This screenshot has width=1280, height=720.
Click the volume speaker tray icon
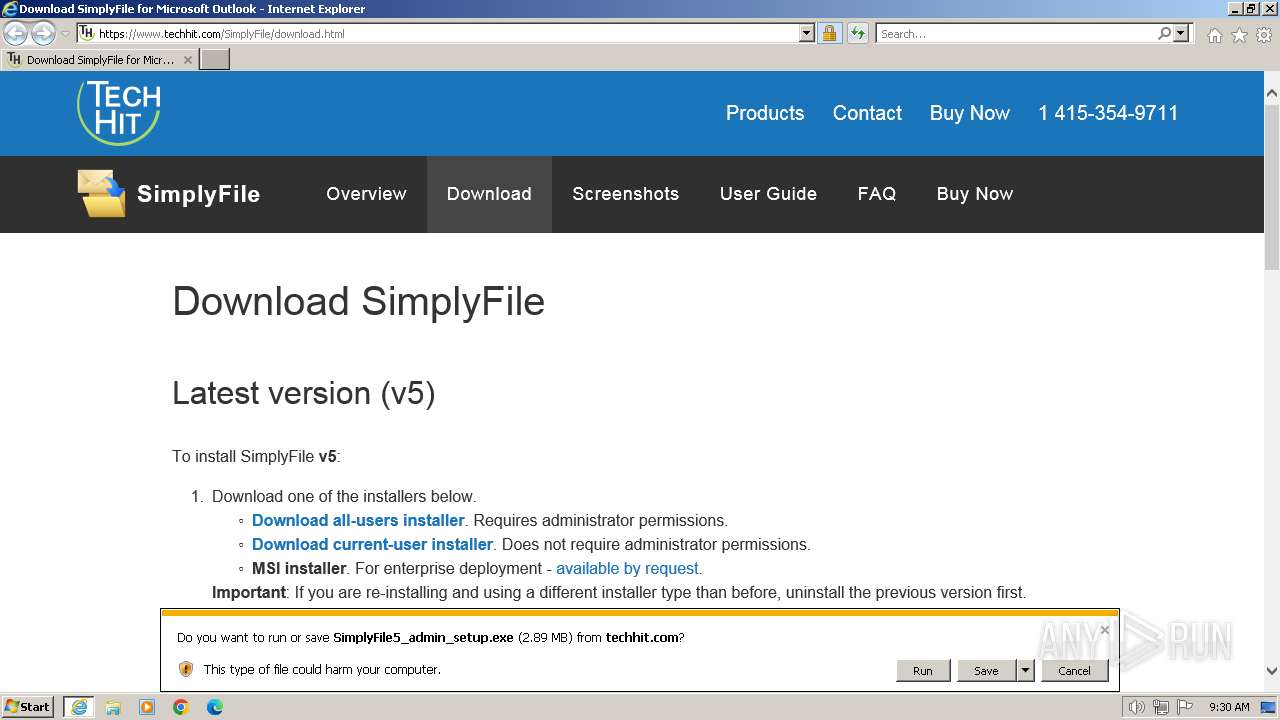click(x=1136, y=707)
